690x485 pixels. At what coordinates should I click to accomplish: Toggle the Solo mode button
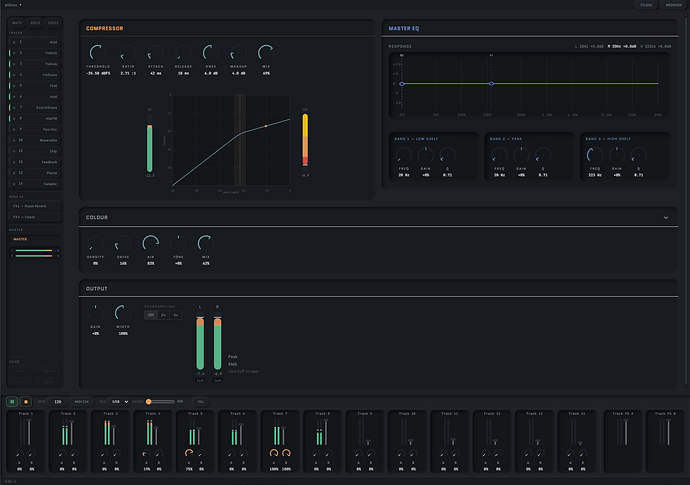coord(35,22)
